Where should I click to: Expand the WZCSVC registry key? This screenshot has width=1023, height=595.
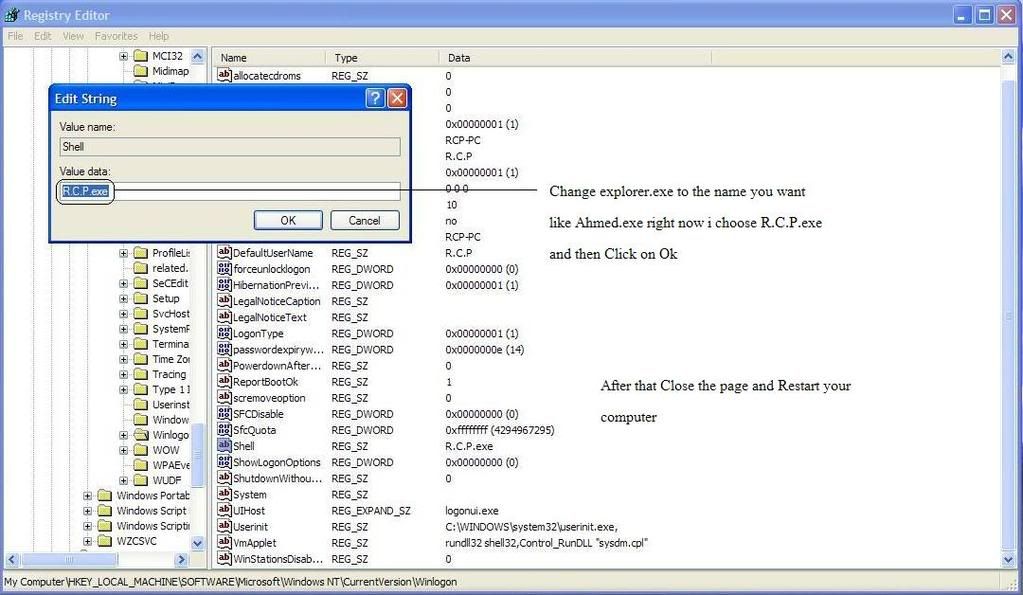coord(87,541)
